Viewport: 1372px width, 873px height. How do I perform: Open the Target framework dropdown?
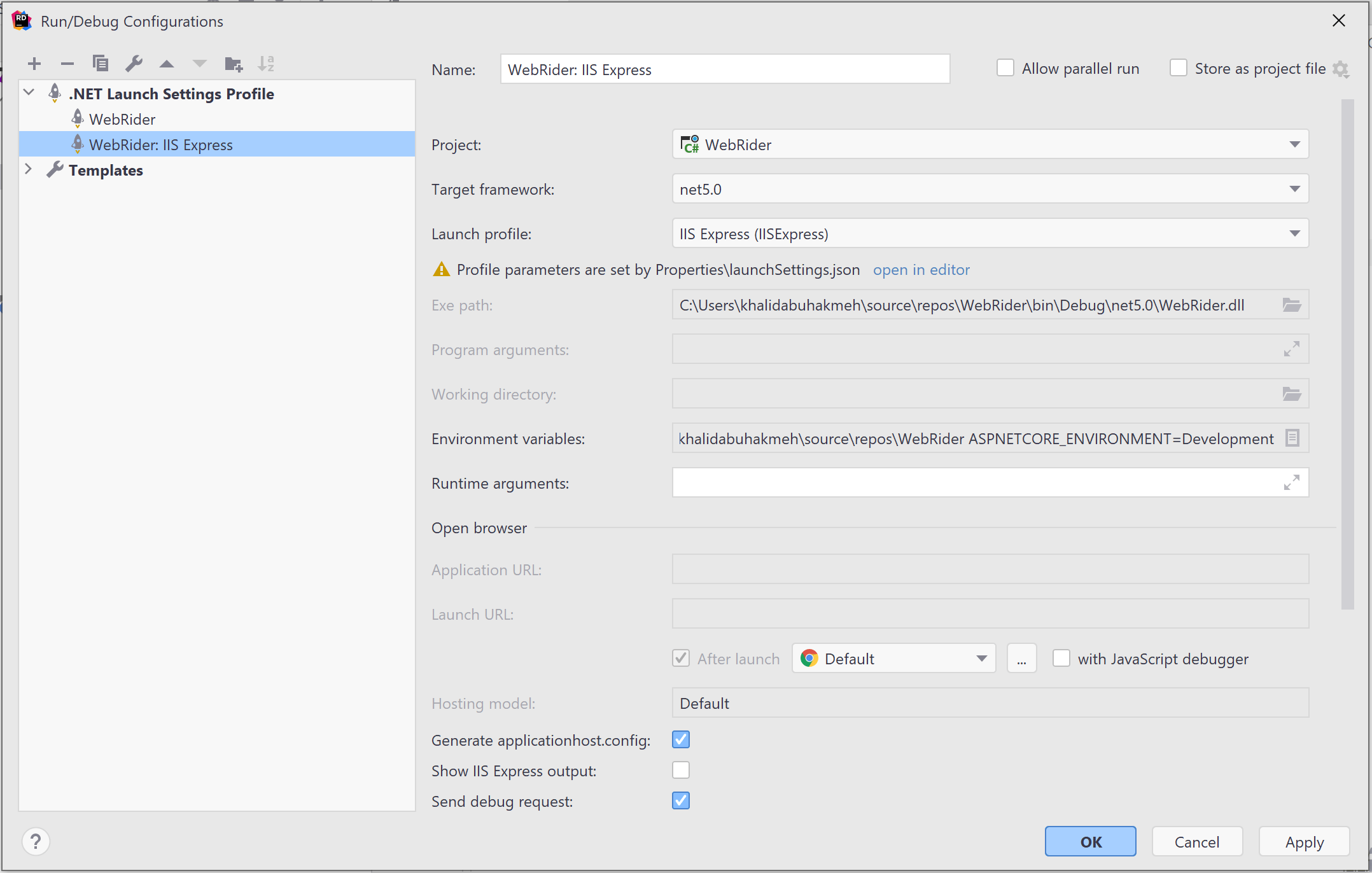tap(1296, 189)
